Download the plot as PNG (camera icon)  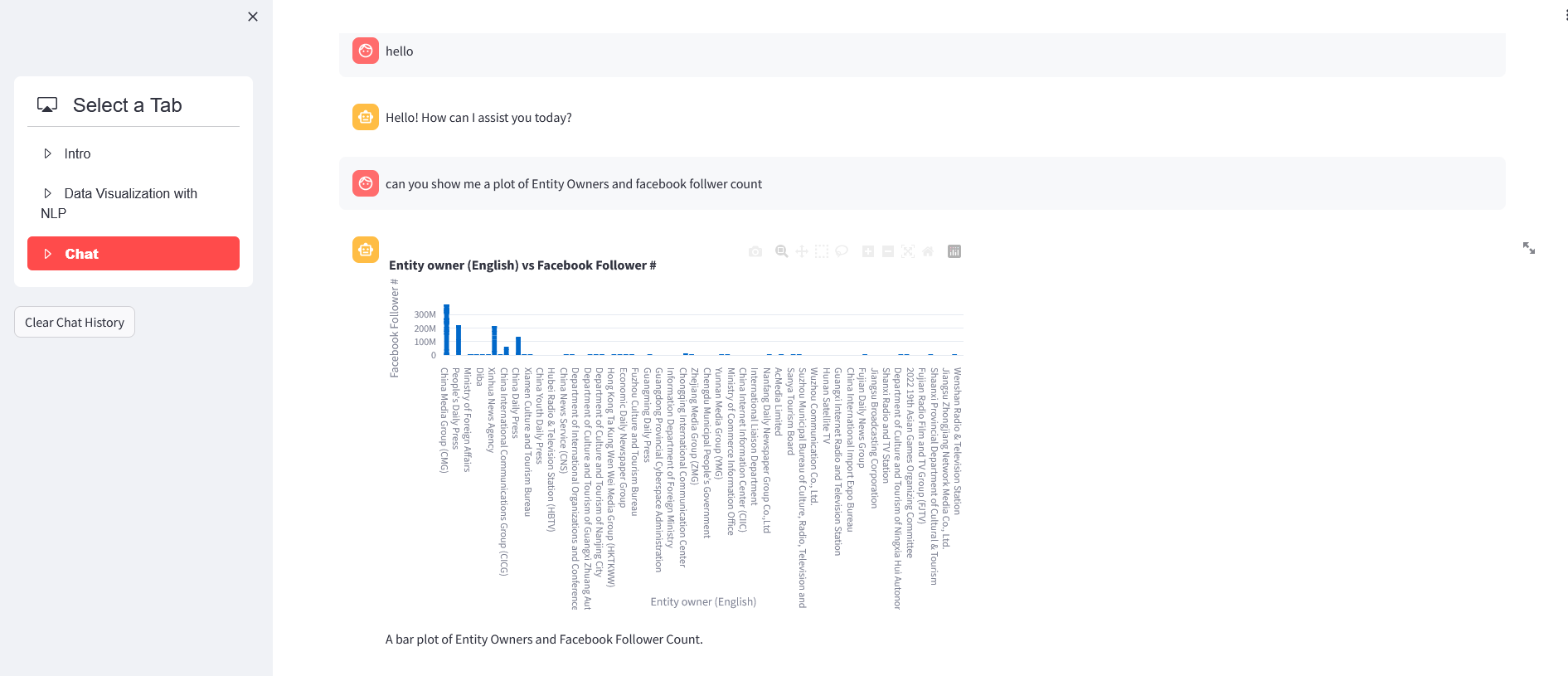755,251
